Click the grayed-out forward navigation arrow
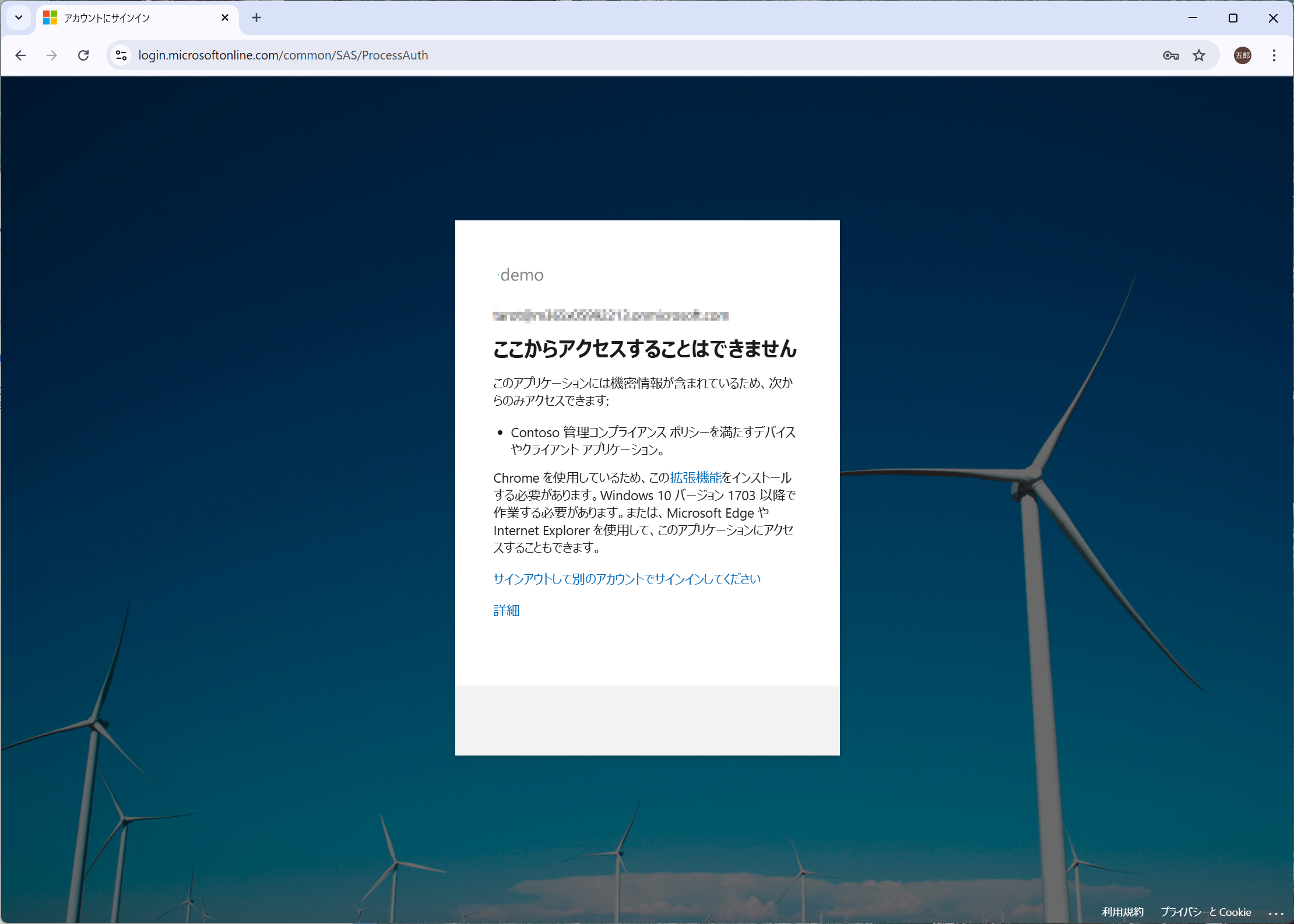The image size is (1294, 924). pos(52,55)
